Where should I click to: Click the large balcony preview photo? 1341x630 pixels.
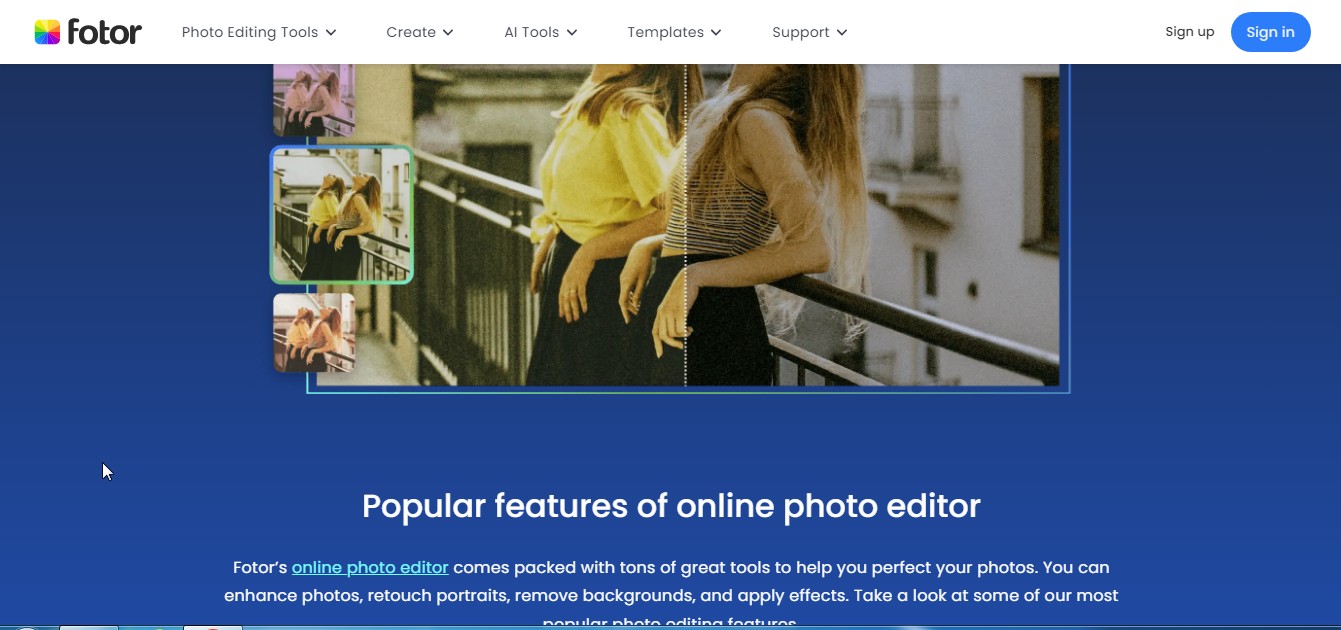pyautogui.click(x=688, y=224)
